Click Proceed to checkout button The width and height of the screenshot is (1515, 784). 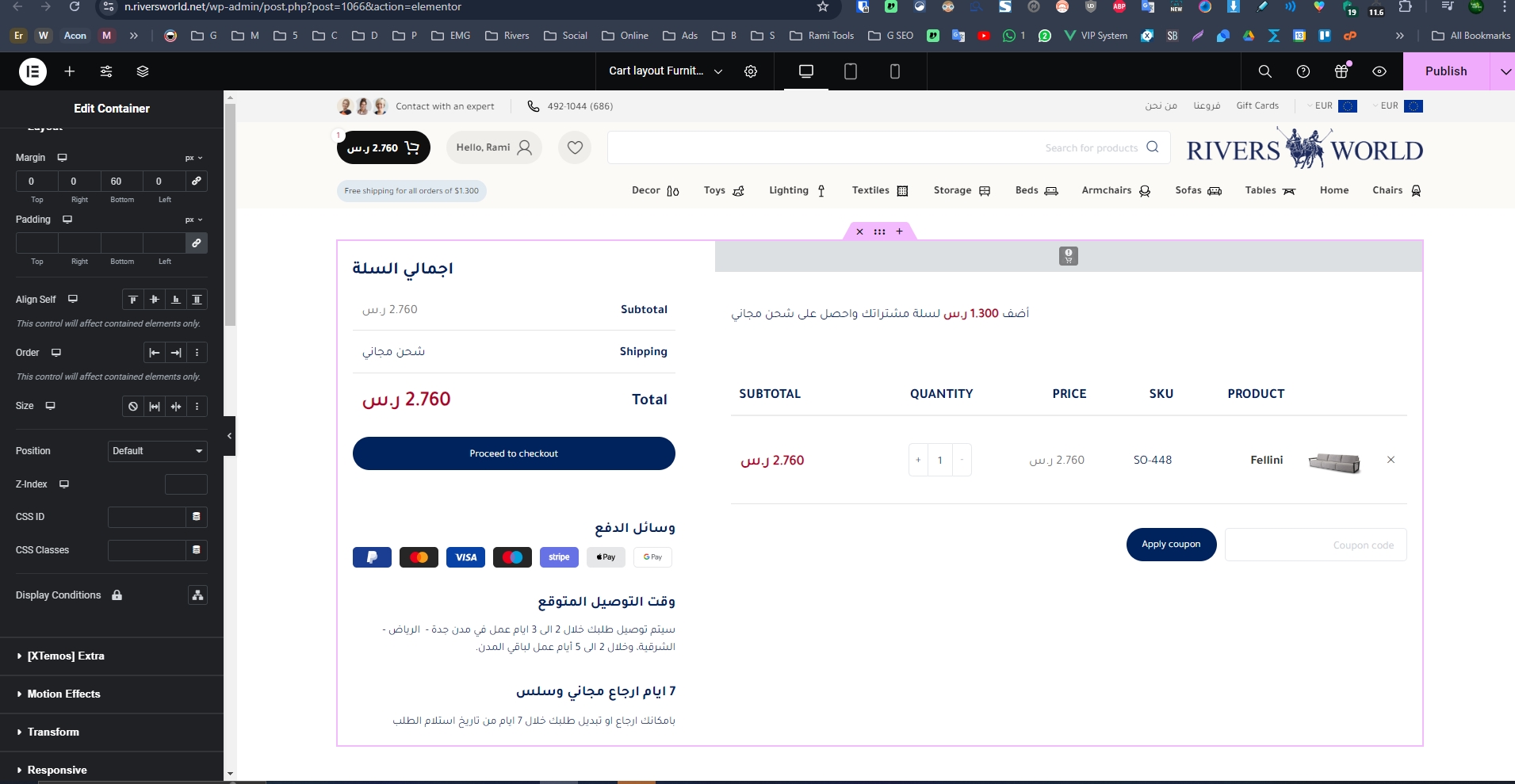coord(514,453)
